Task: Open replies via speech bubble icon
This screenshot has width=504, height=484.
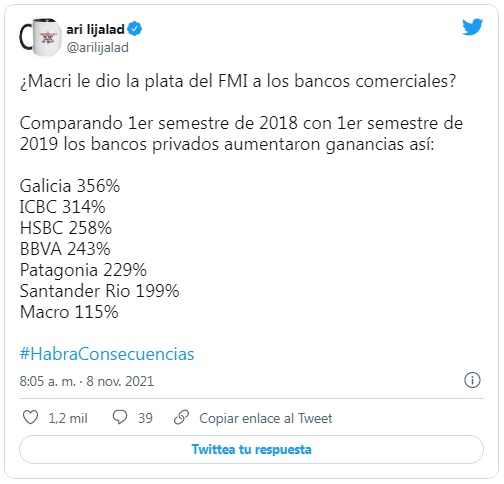Action: [120, 417]
